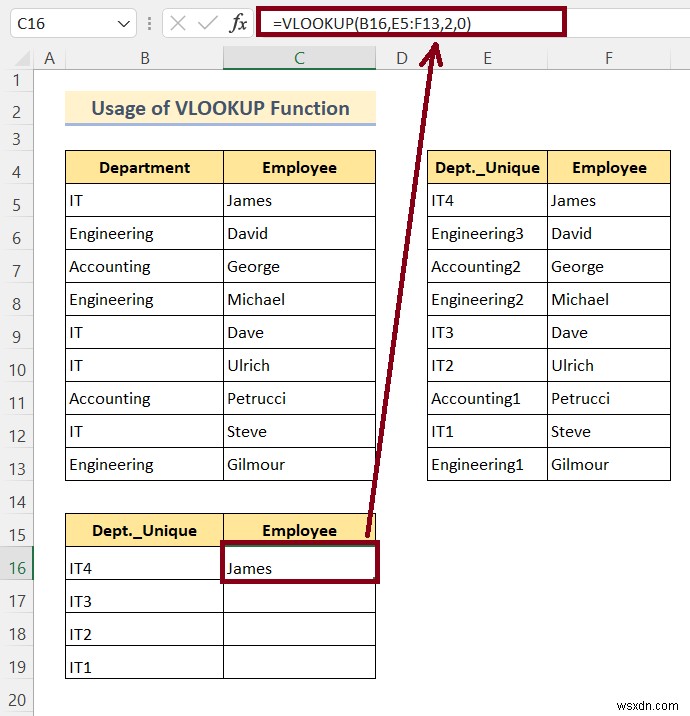Viewport: 690px width, 716px height.
Task: Select cell 'James' in column C row 5
Action: click(299, 200)
